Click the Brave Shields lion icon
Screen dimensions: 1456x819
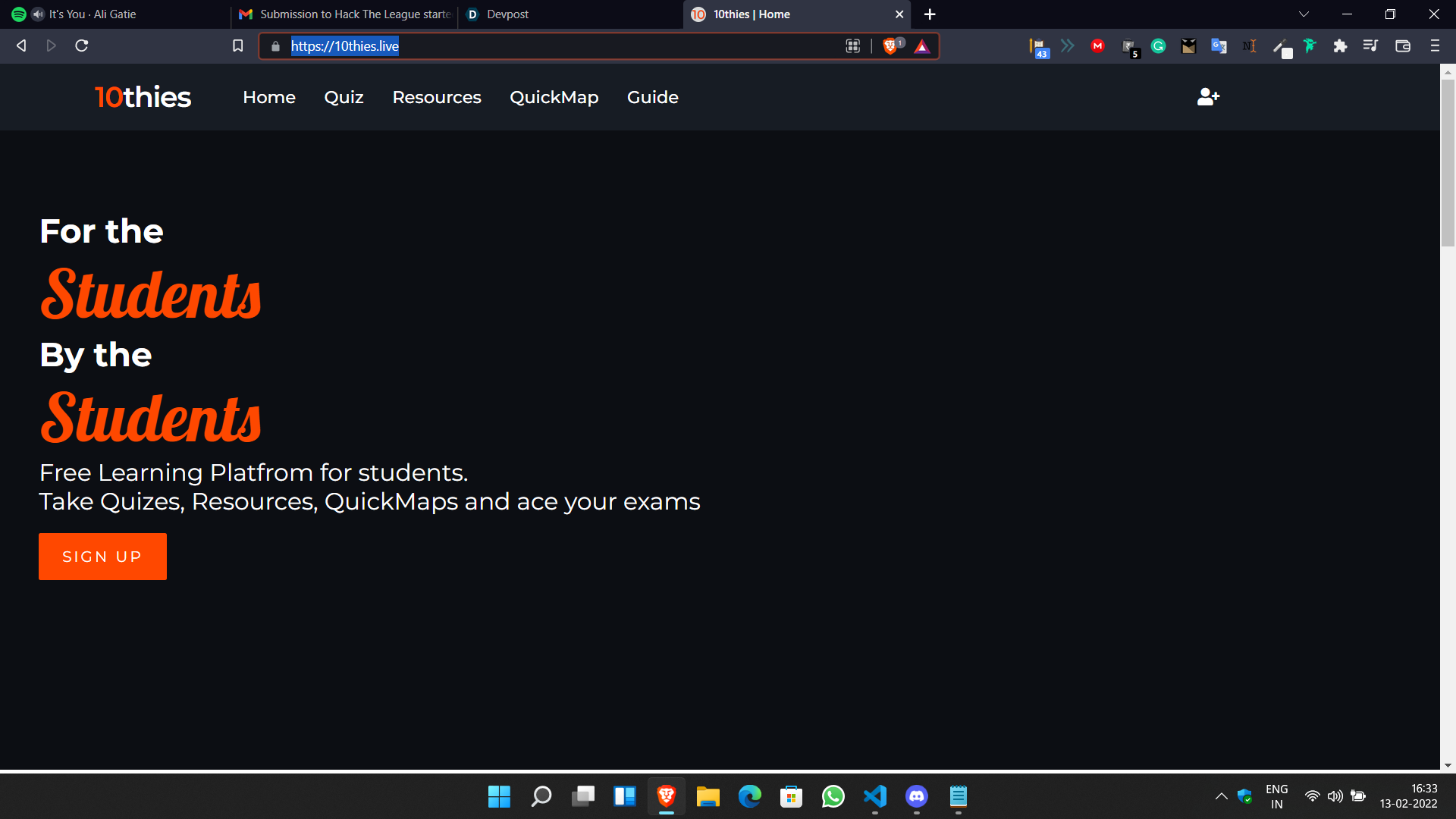tap(890, 46)
